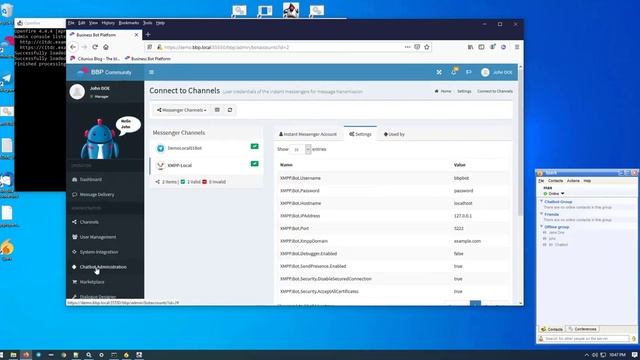Open the History menu in browser
The image size is (640, 360).
[108, 23]
